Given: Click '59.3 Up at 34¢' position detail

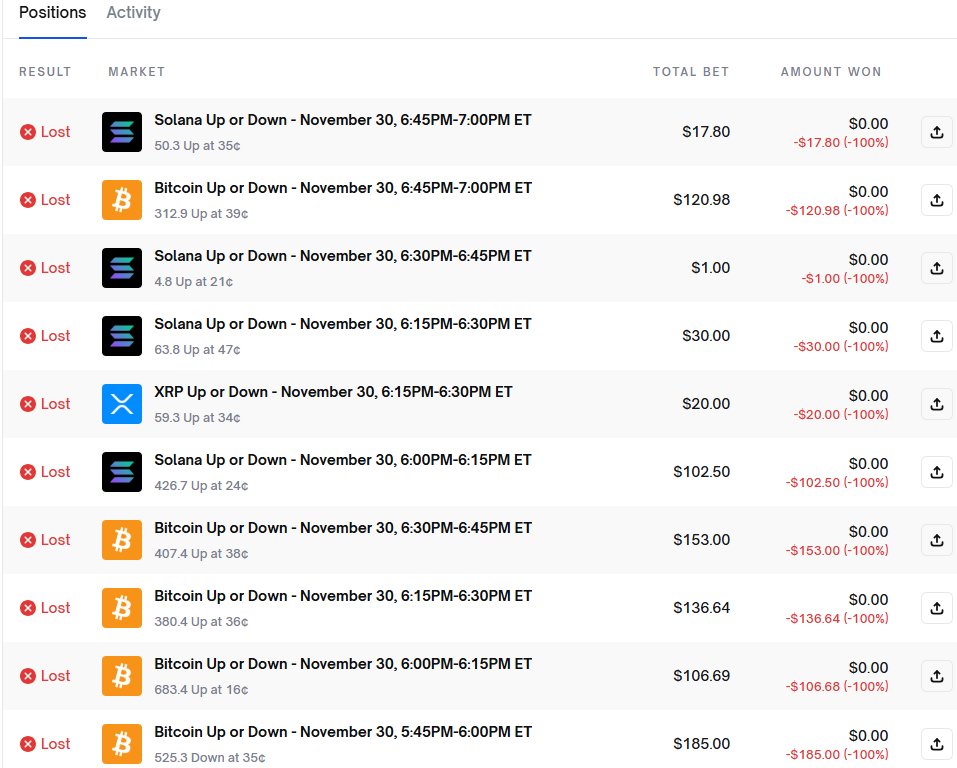Looking at the screenshot, I should (x=197, y=418).
